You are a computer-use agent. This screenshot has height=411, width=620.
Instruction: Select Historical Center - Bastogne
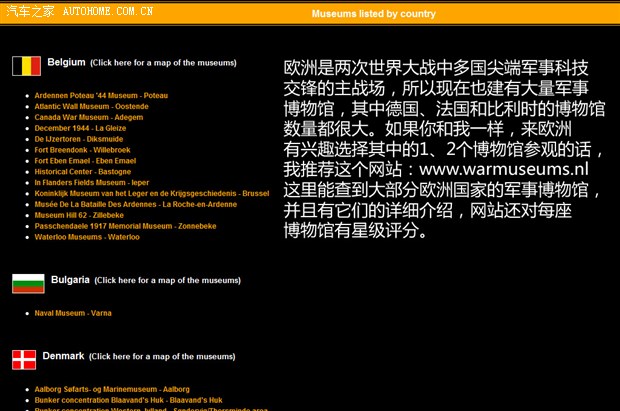(82, 171)
